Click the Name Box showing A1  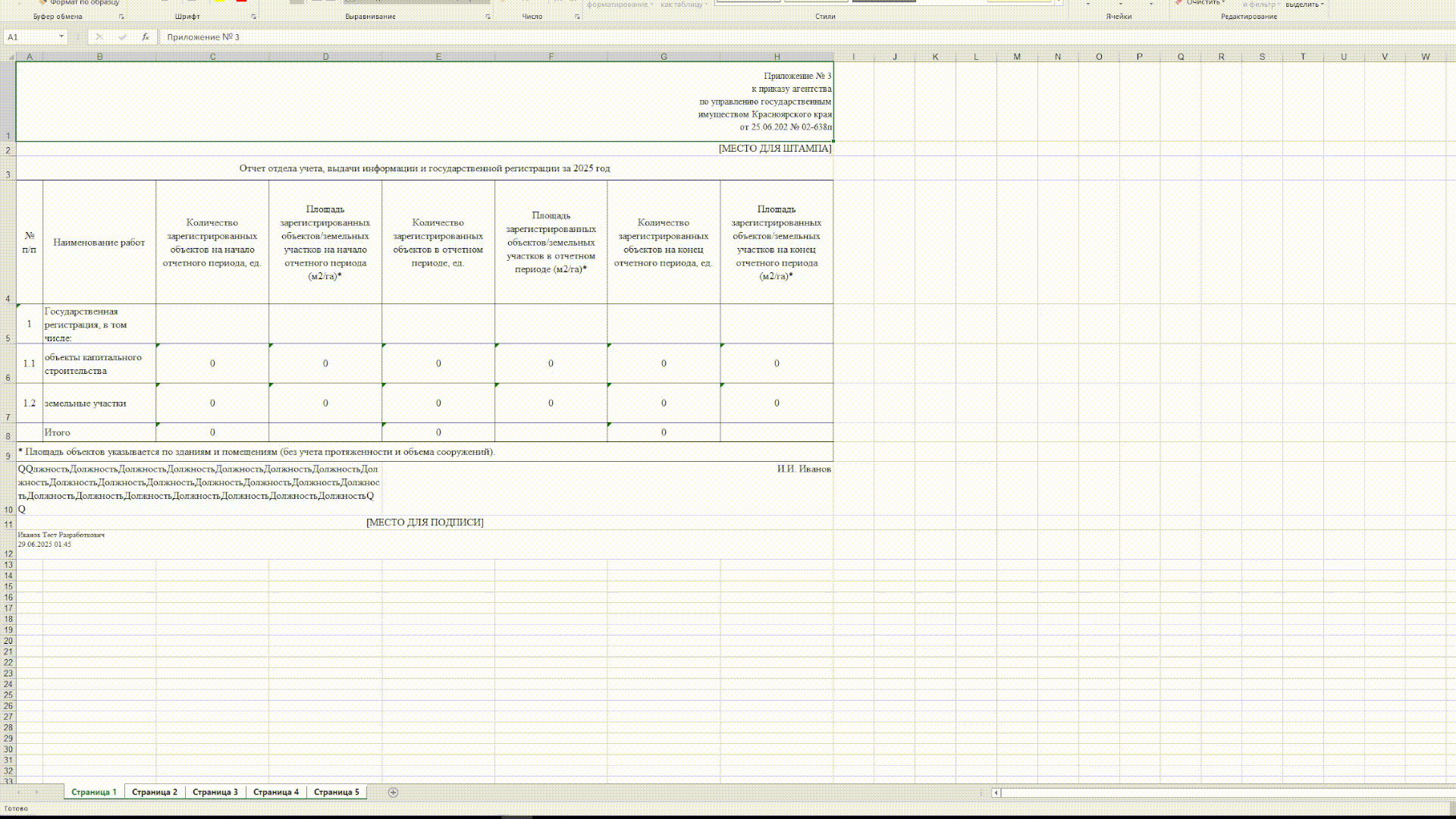tap(30, 36)
